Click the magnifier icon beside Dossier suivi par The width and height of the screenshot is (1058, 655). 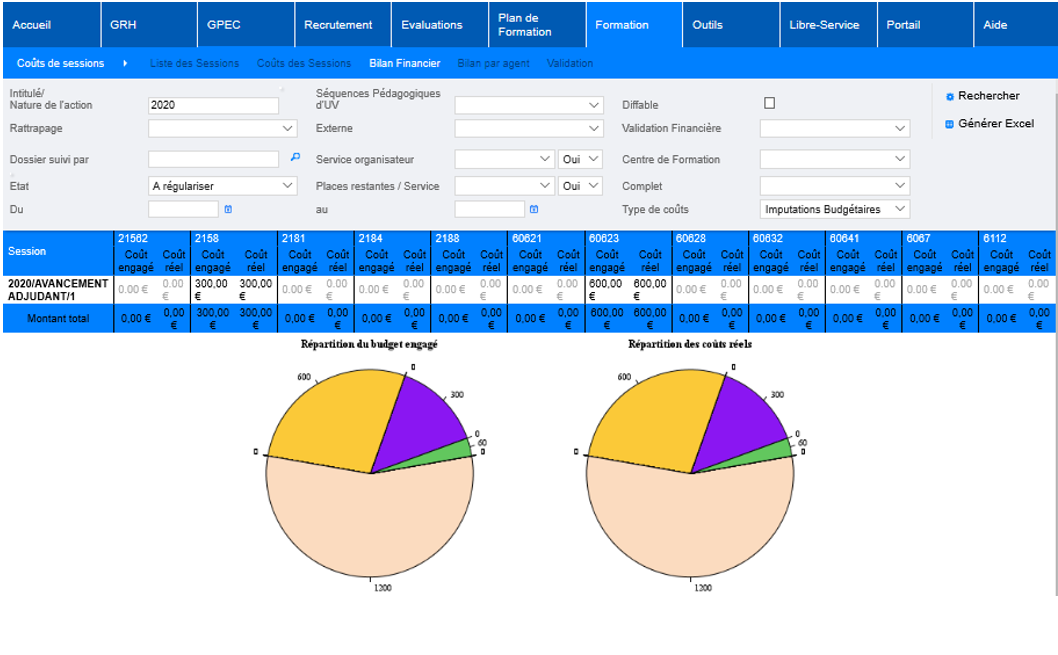(295, 157)
